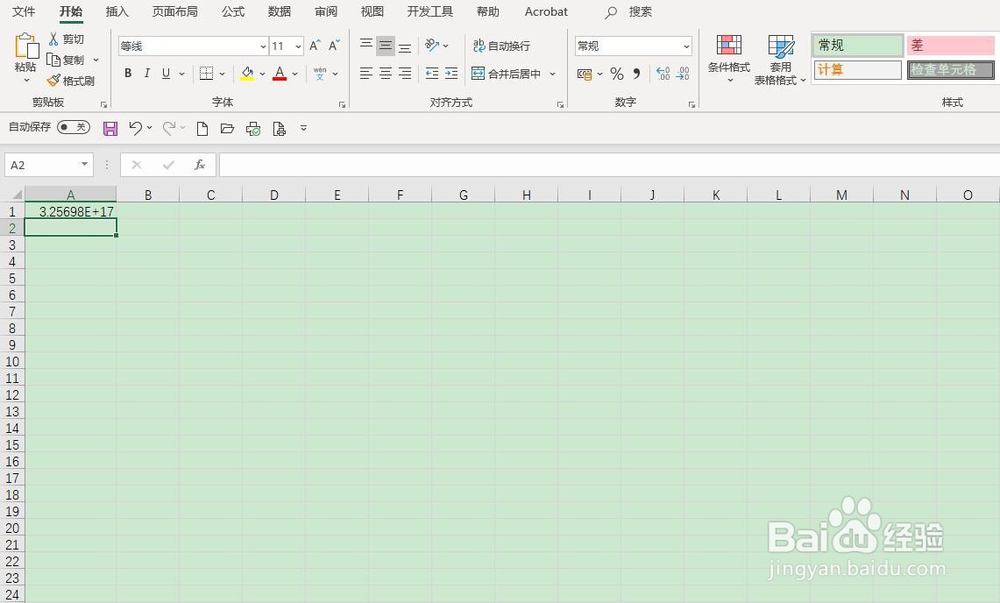Apply red font color A
This screenshot has height=603, width=1000.
tap(279, 74)
